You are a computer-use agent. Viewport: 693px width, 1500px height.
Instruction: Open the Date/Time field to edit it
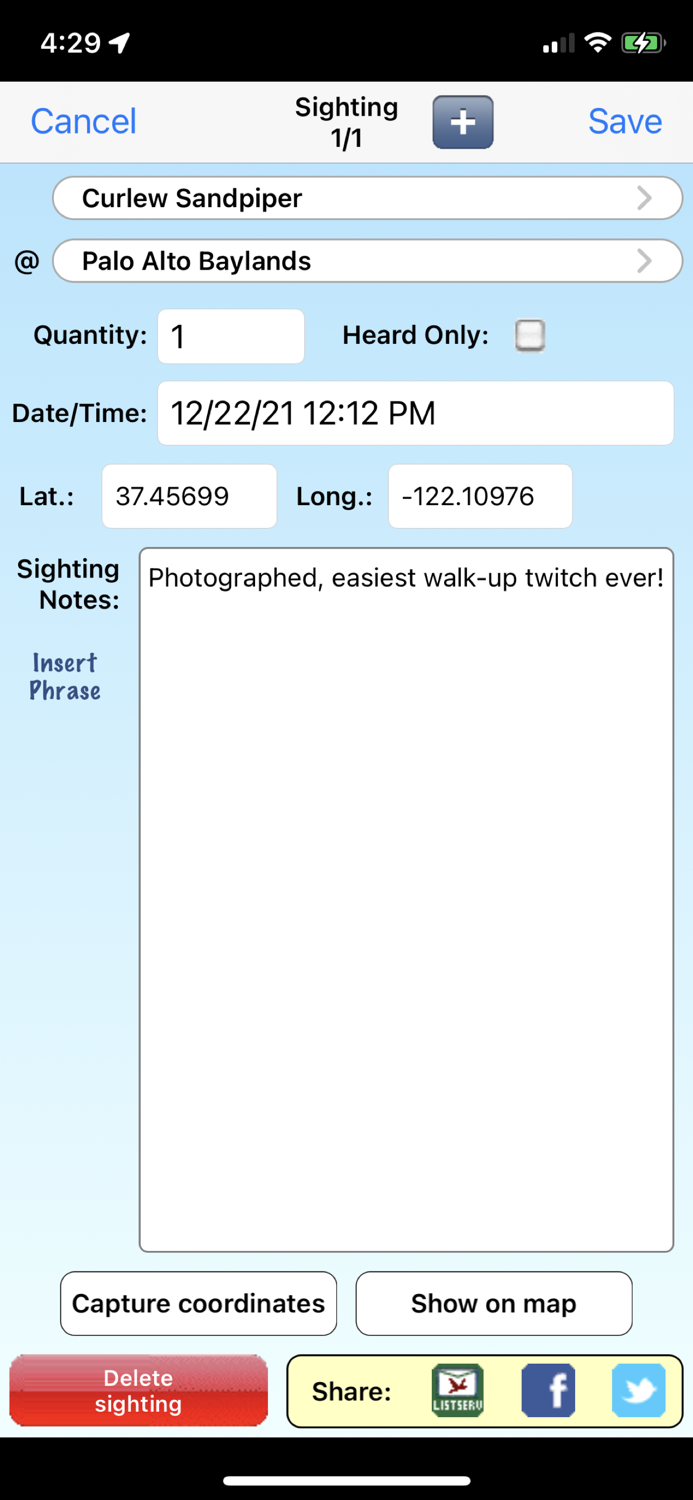point(415,413)
